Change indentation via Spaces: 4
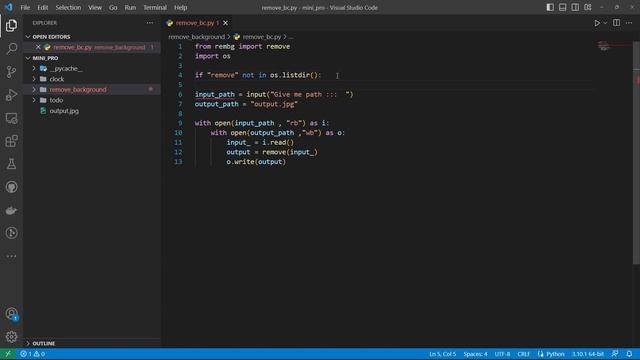Viewport: 640px width, 360px height. (x=475, y=354)
